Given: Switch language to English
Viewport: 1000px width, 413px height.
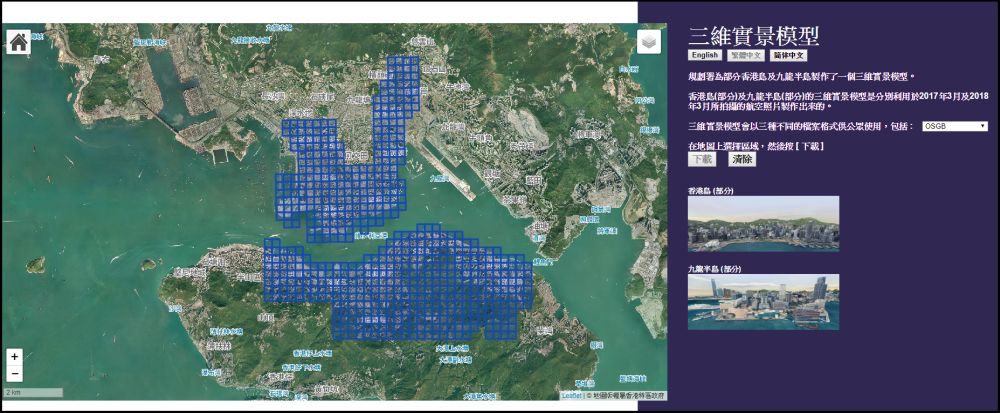Looking at the screenshot, I should coord(705,56).
